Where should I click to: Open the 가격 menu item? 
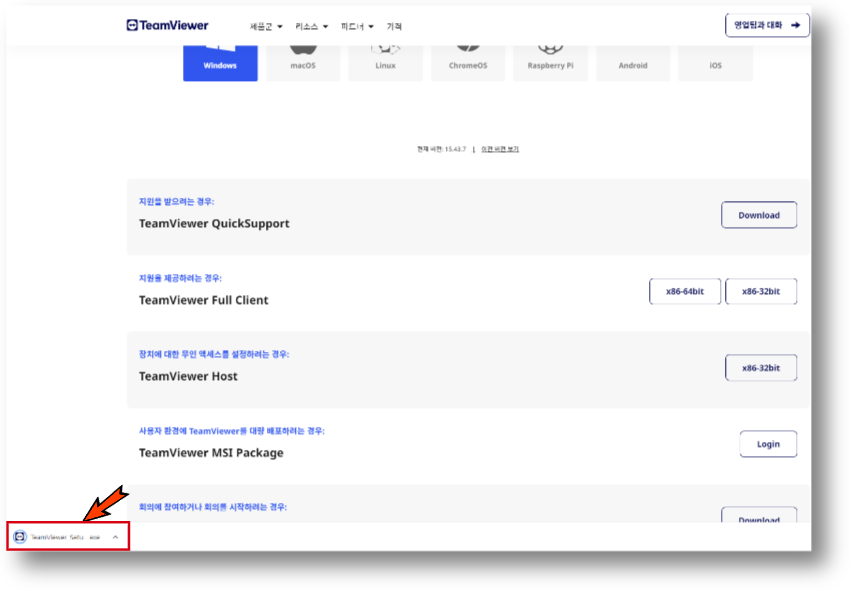click(394, 26)
